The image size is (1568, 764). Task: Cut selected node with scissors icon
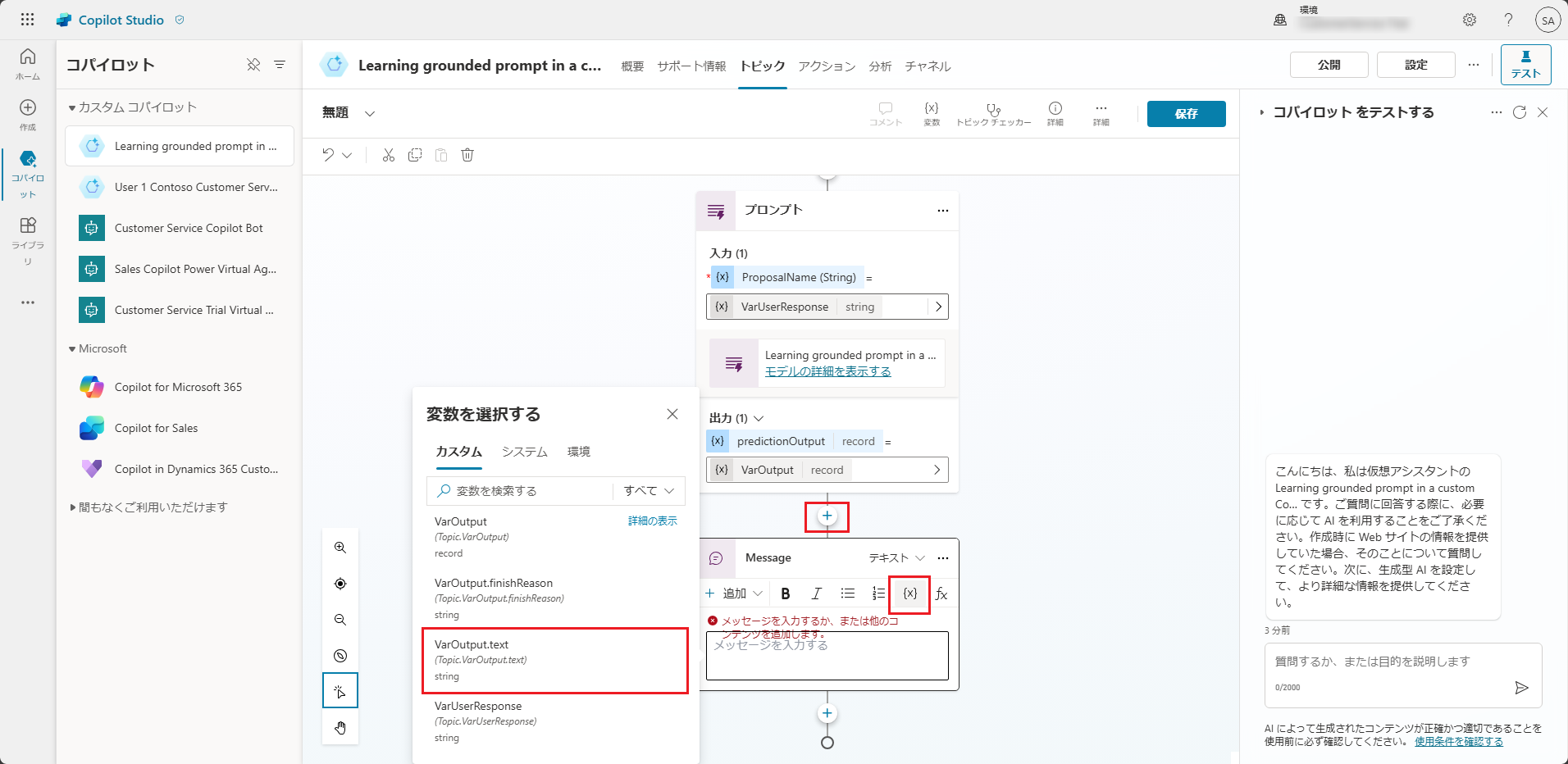point(389,155)
